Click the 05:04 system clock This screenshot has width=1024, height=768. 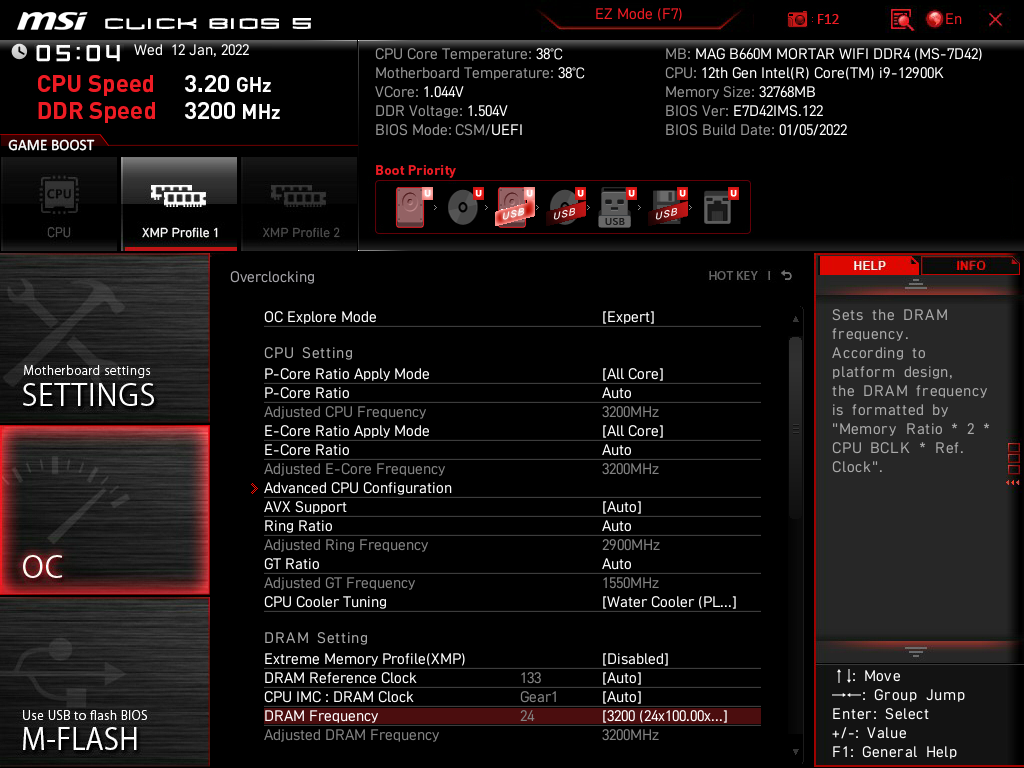(78, 52)
